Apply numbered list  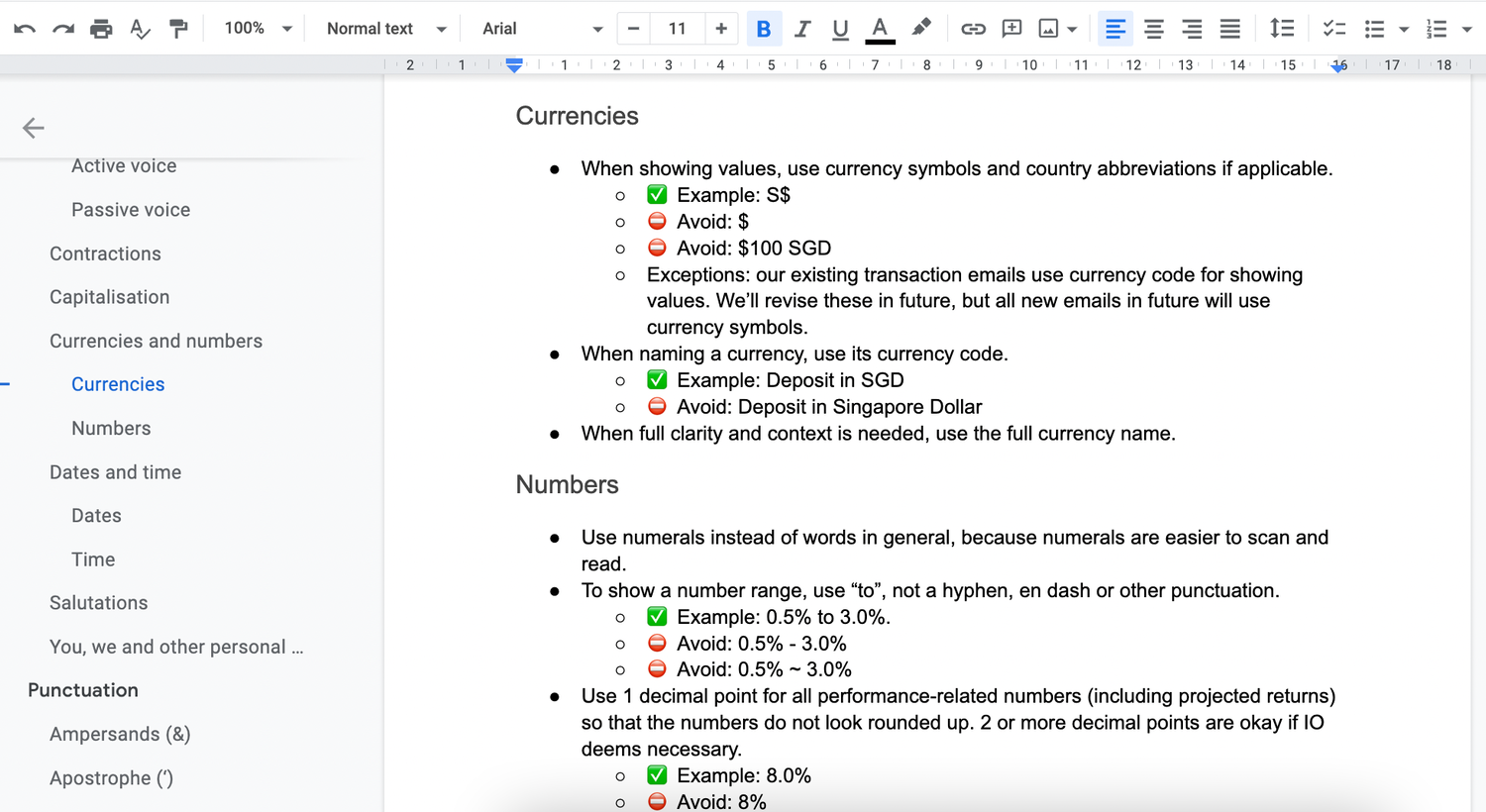point(1436,29)
